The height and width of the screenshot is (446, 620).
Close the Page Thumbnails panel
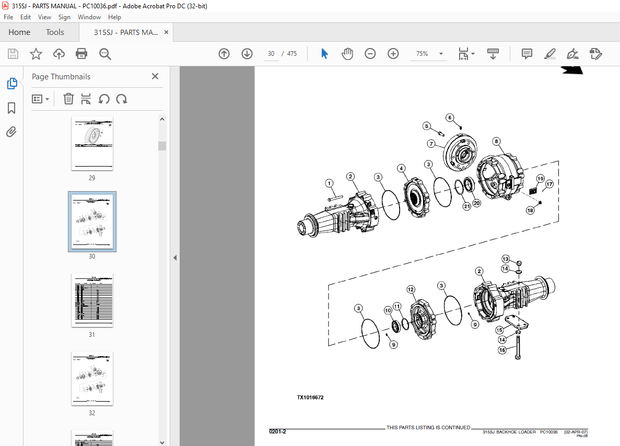[x=155, y=76]
